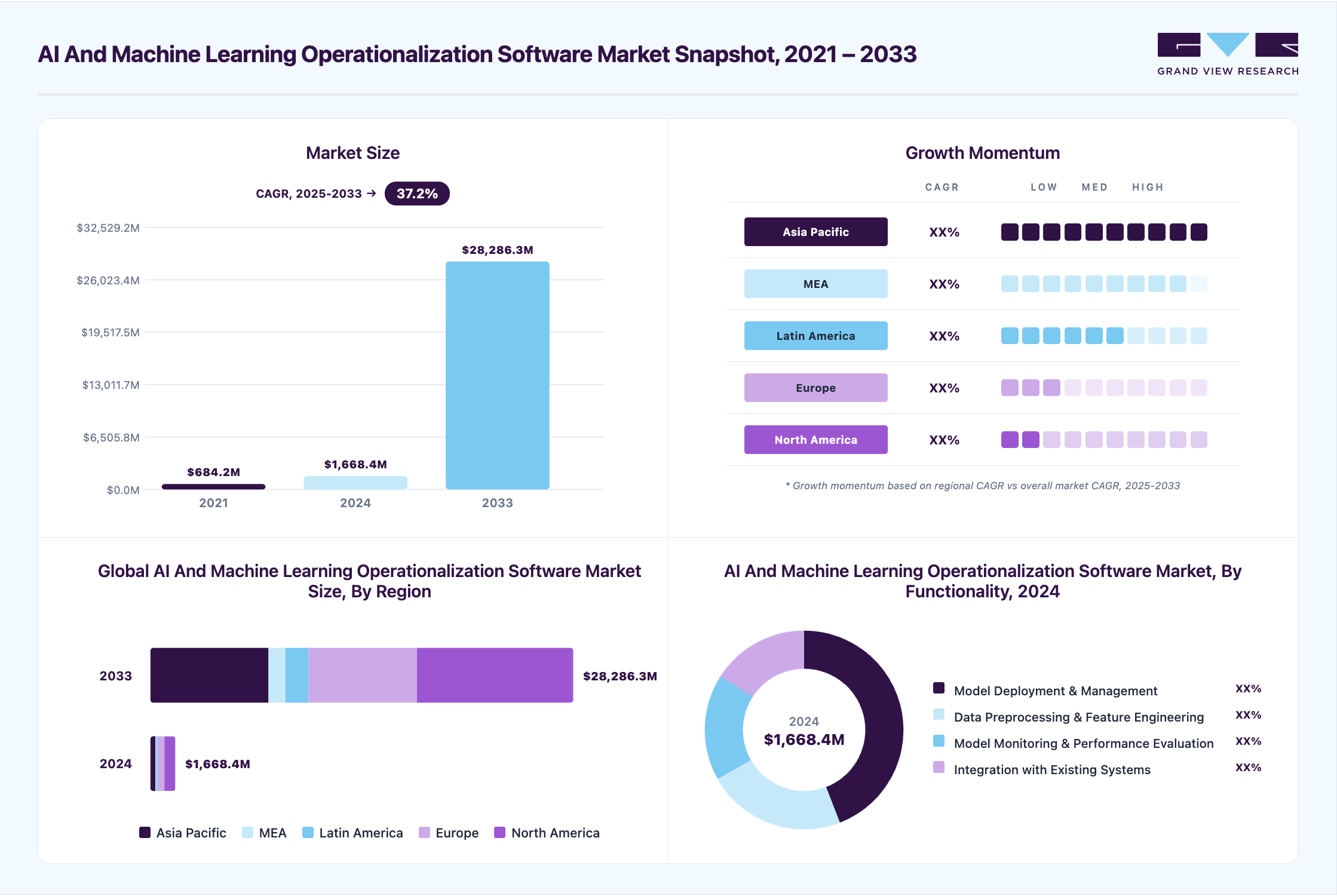This screenshot has width=1337, height=896.
Task: Click the main Market Snapshot heading
Action: tap(477, 54)
